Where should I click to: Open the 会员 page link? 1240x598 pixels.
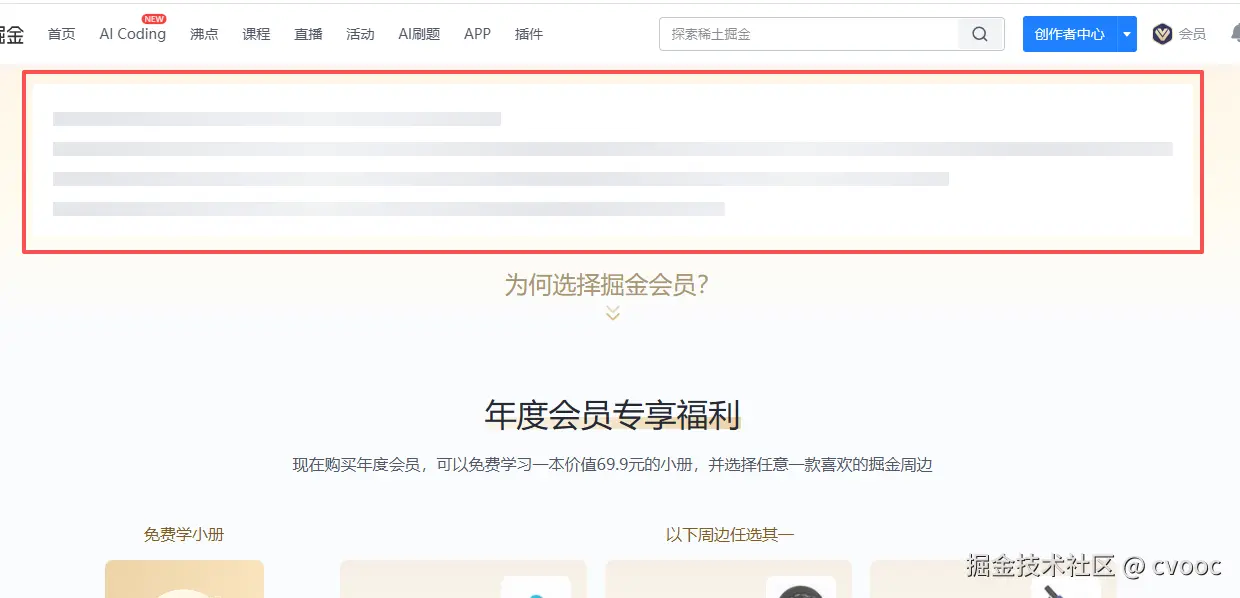[x=1191, y=33]
